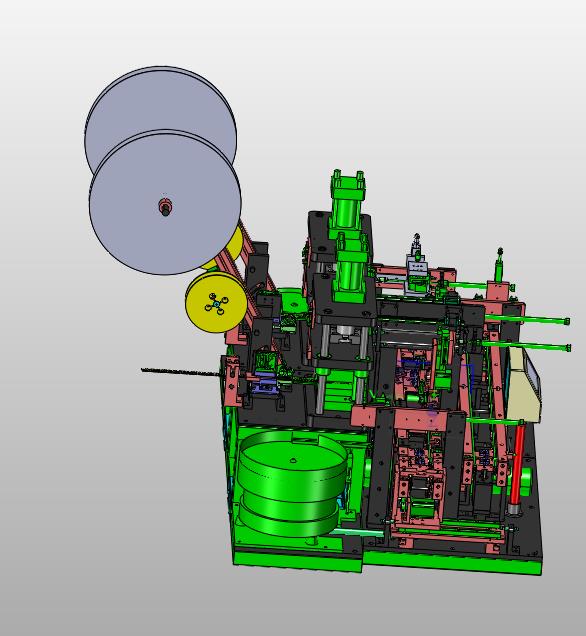The height and width of the screenshot is (636, 586).
Task: Select the front large gray reel disc
Action: coord(165,202)
